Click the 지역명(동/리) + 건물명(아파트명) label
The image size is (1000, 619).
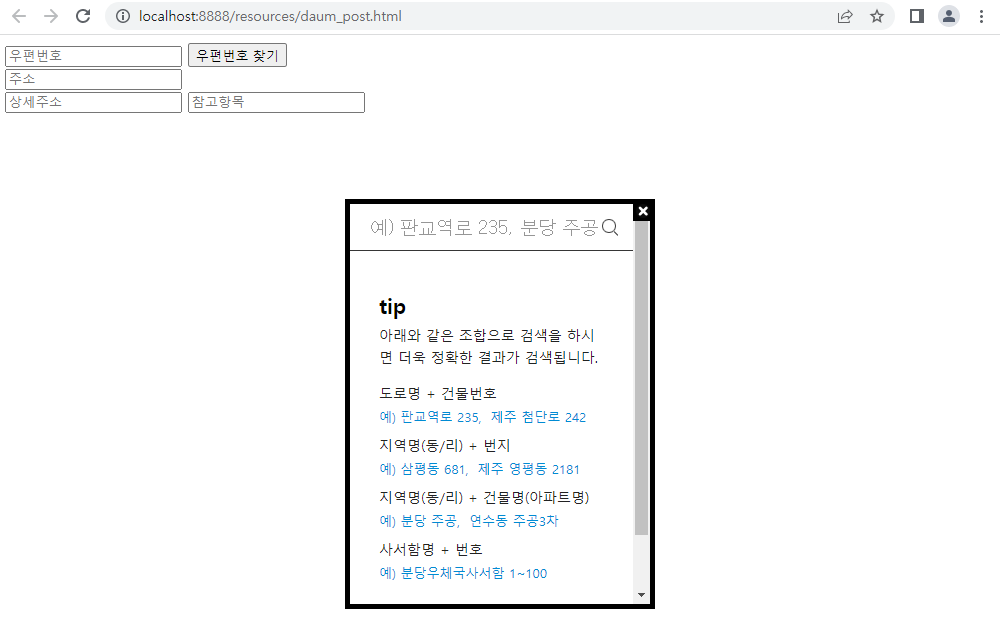484,497
